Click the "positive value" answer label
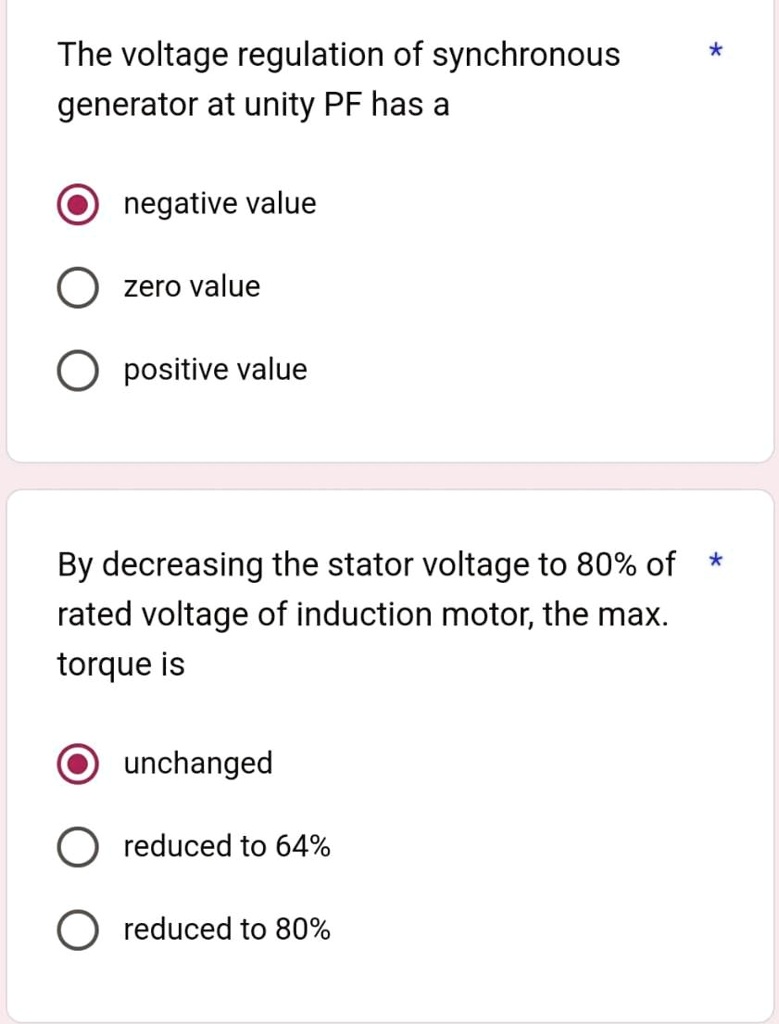Screen dimensions: 779x1024 point(214,370)
